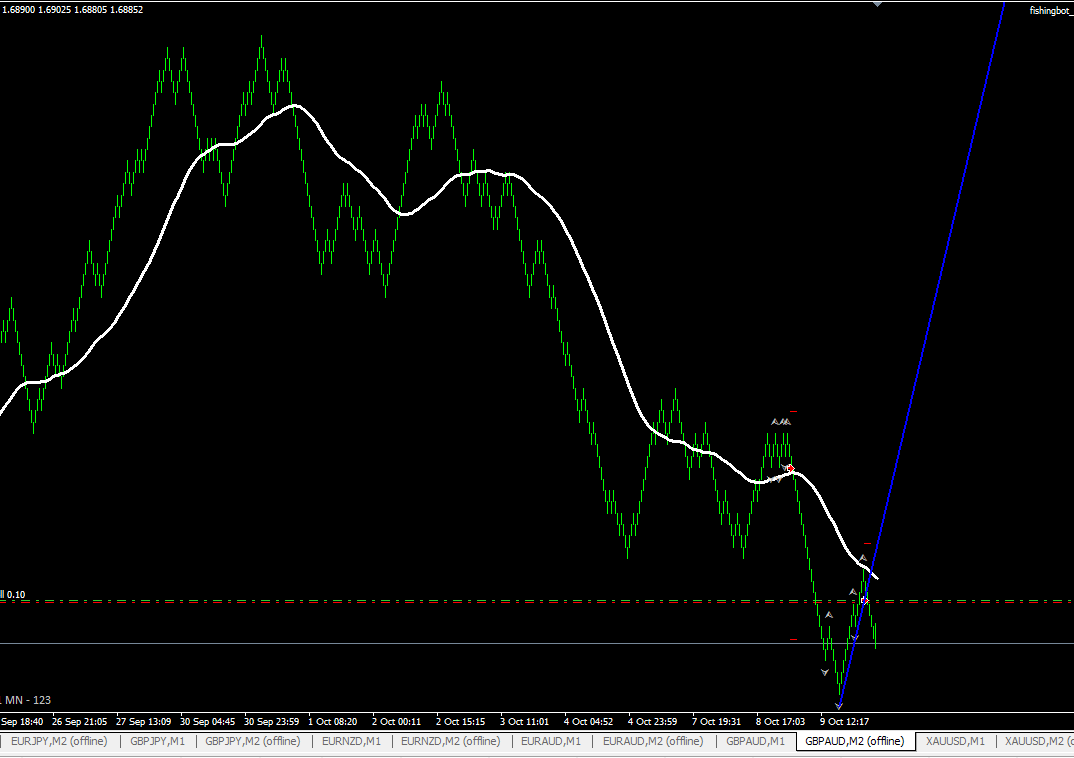
Task: Click the active GBPAUD,M2 (offline) tab
Action: [x=855, y=741]
